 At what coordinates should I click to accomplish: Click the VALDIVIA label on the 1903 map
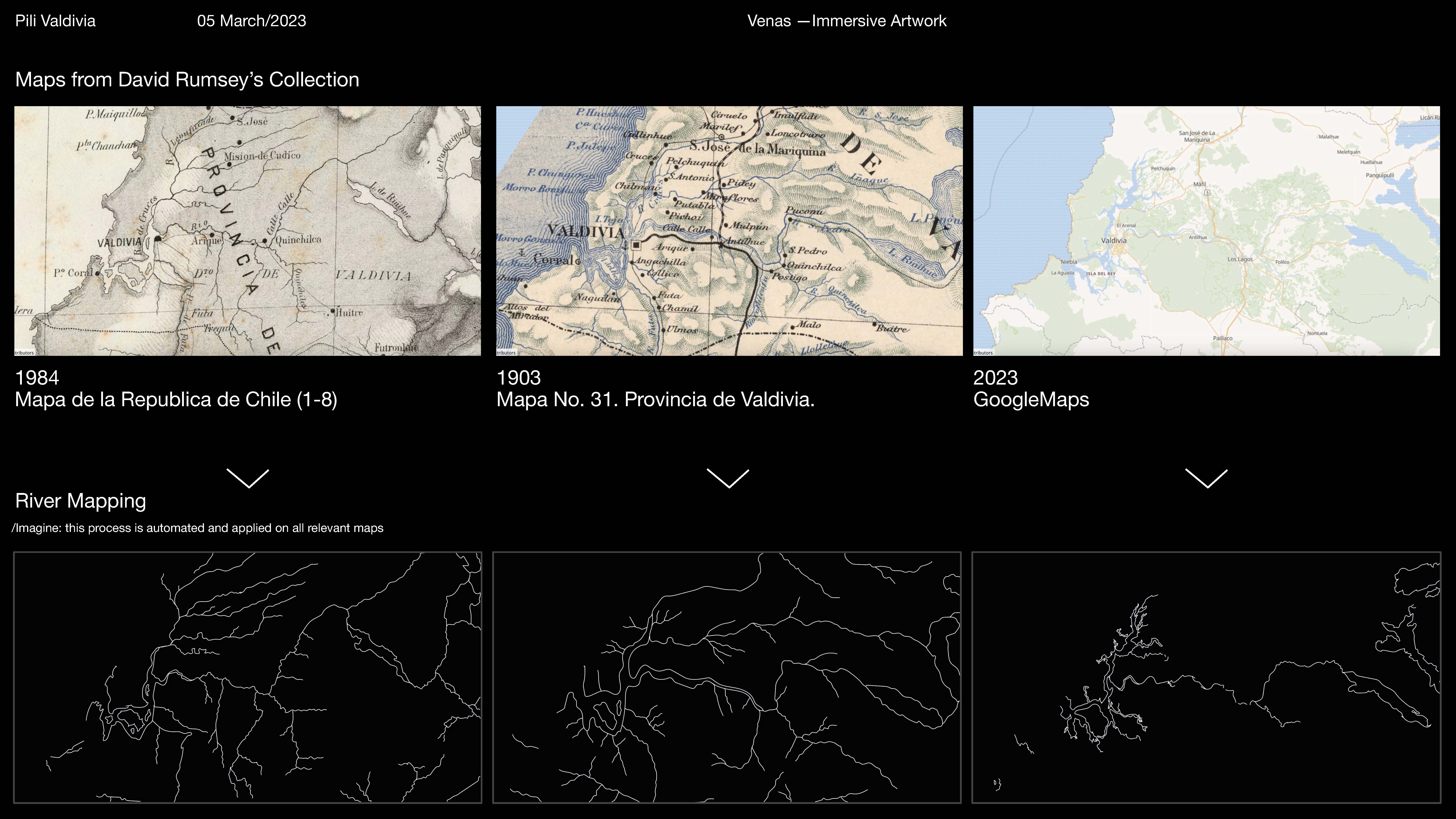pos(586,231)
